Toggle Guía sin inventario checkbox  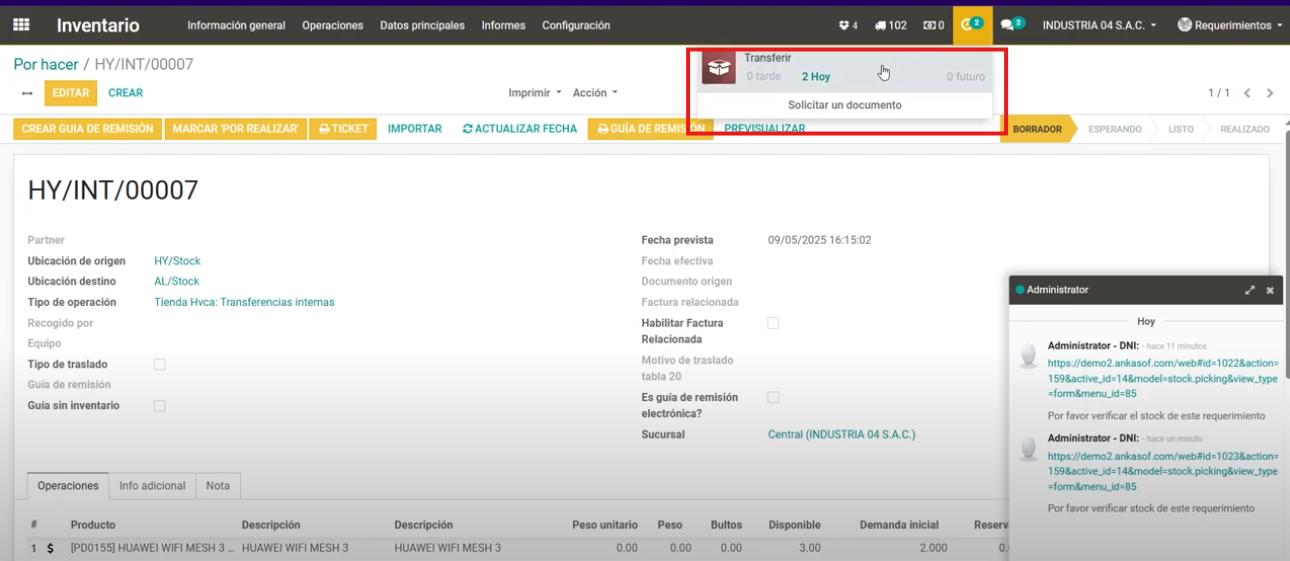coord(160,406)
